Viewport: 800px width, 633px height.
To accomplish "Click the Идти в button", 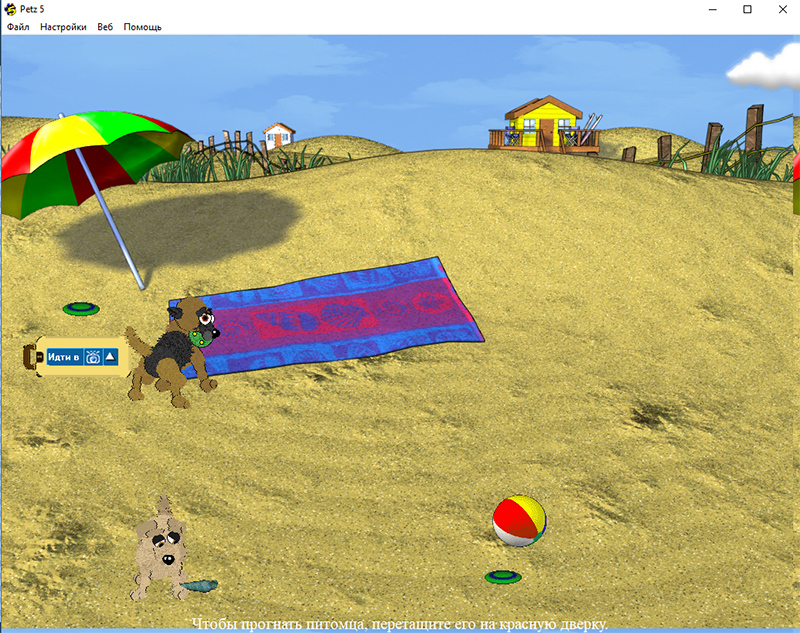I will [64, 357].
